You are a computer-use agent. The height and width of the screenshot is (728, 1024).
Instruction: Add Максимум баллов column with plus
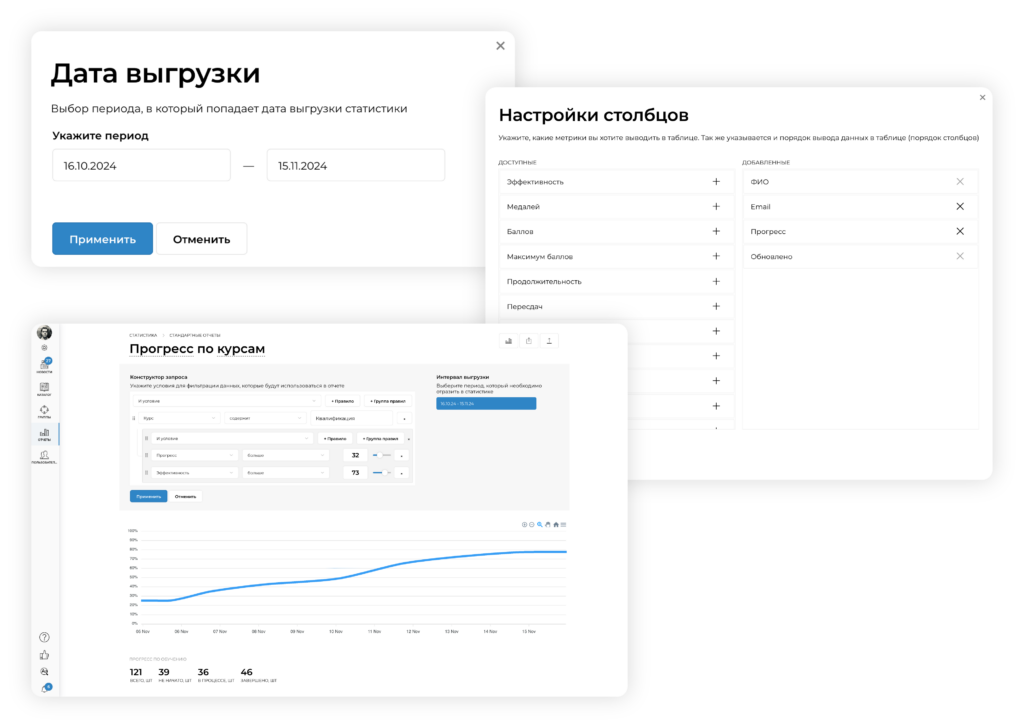tap(716, 256)
